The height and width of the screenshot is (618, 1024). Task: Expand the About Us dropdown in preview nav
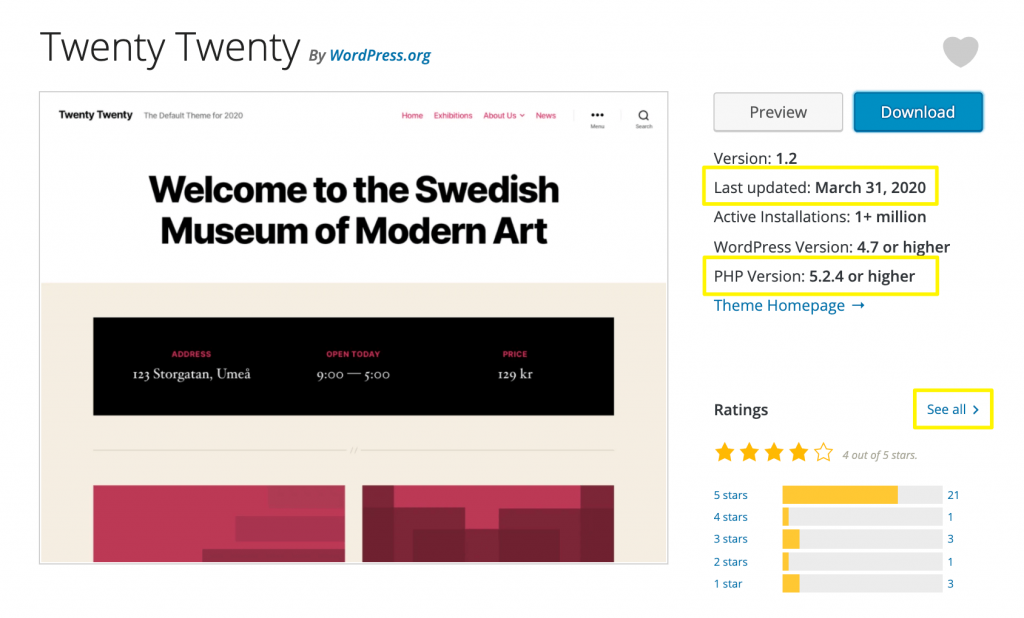503,115
